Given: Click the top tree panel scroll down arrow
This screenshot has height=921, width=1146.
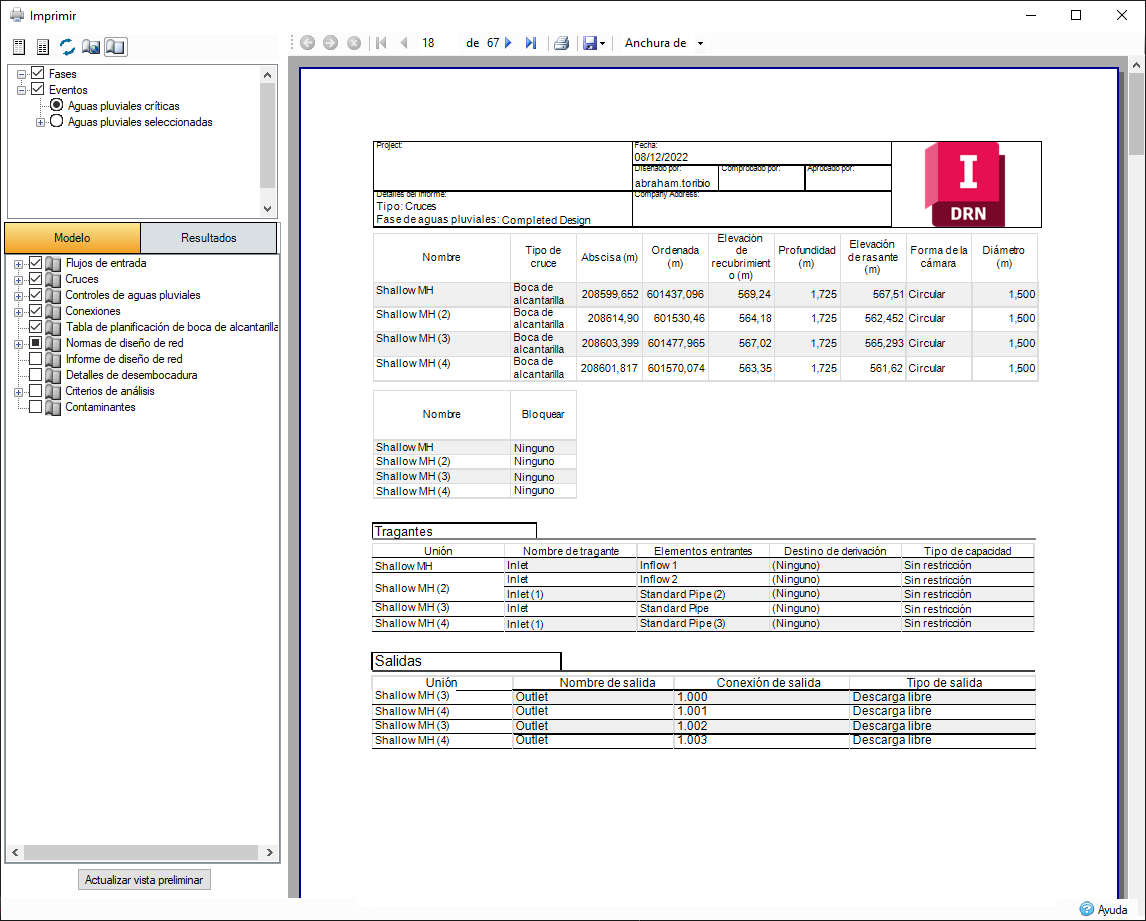Looking at the screenshot, I should 267,209.
